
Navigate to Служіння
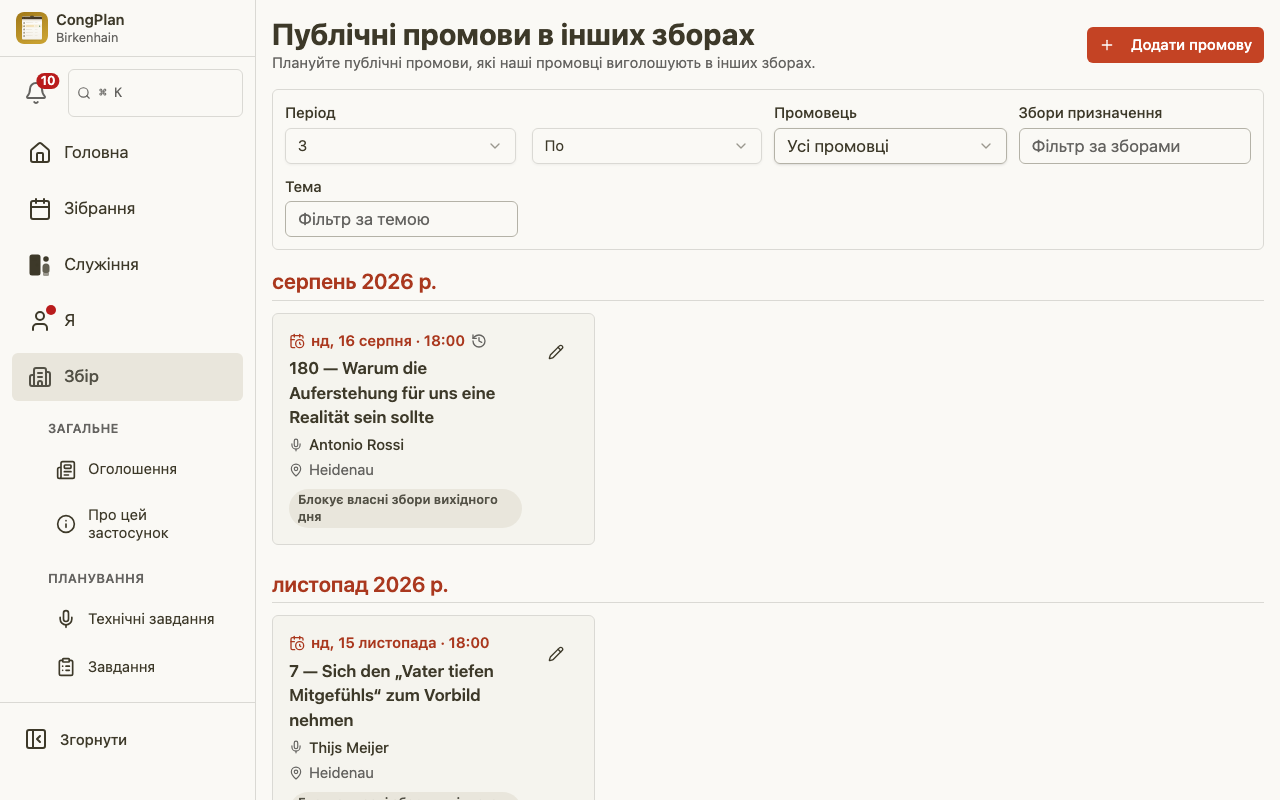click(128, 265)
